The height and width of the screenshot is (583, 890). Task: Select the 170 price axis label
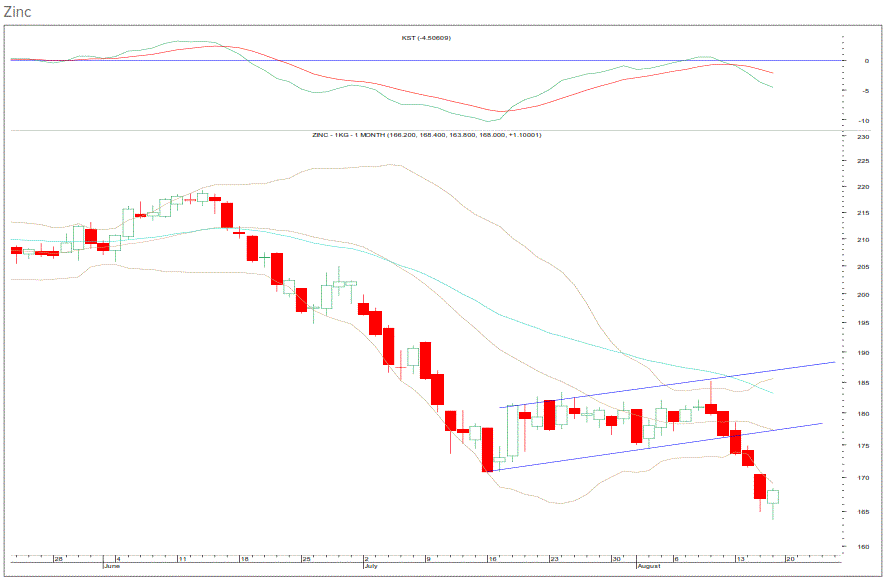pyautogui.click(x=863, y=478)
